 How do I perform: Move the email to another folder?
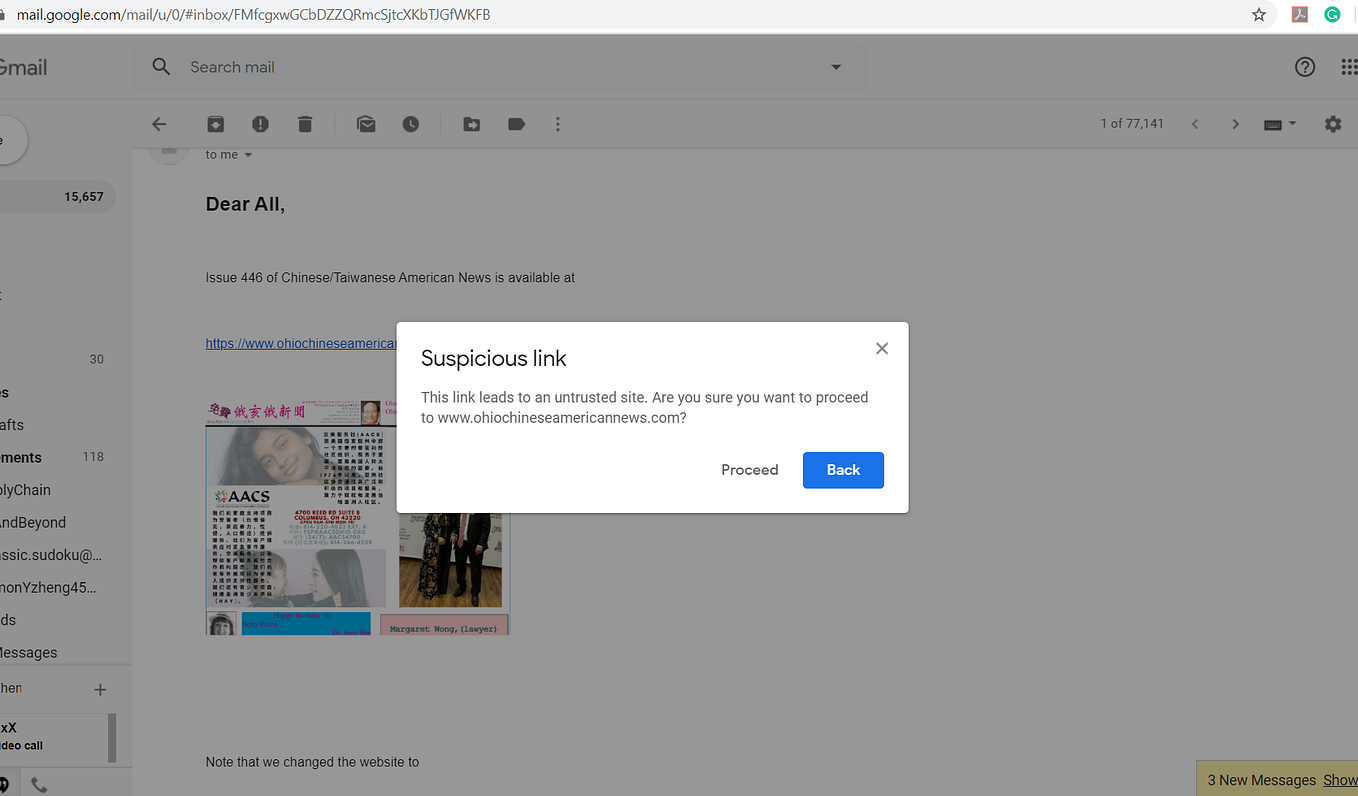click(471, 124)
